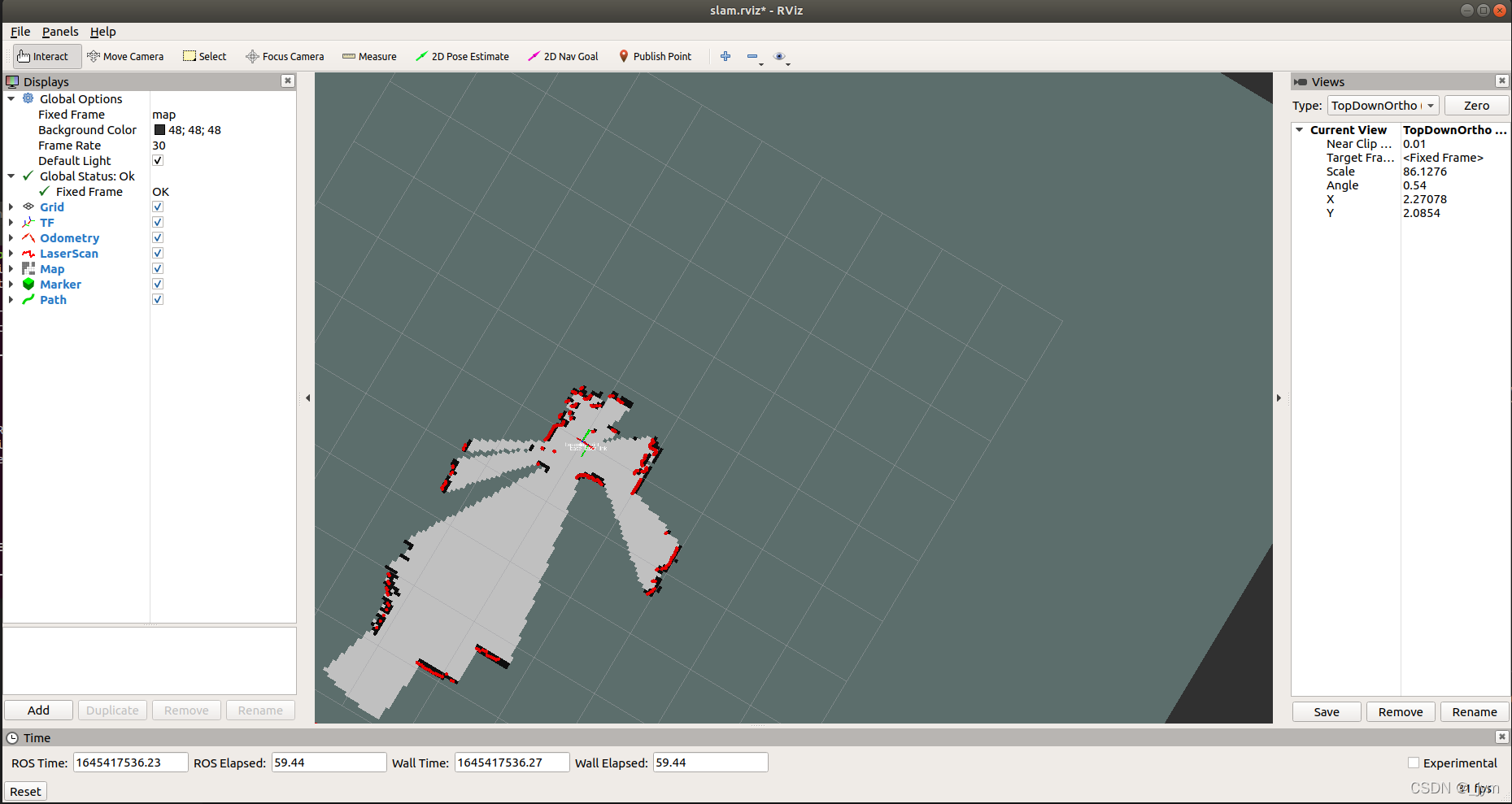Click the Frame Rate value 30
The image size is (1512, 804).
tap(159, 146)
